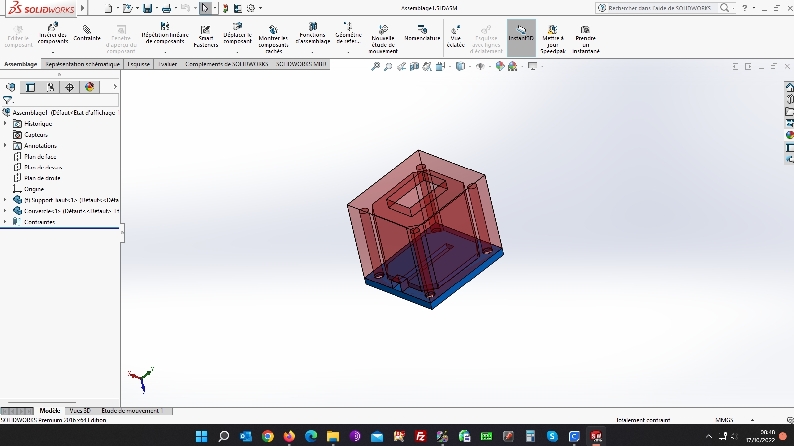The width and height of the screenshot is (794, 446).
Task: Switch to the Evaluer ribbon tab
Action: [167, 63]
